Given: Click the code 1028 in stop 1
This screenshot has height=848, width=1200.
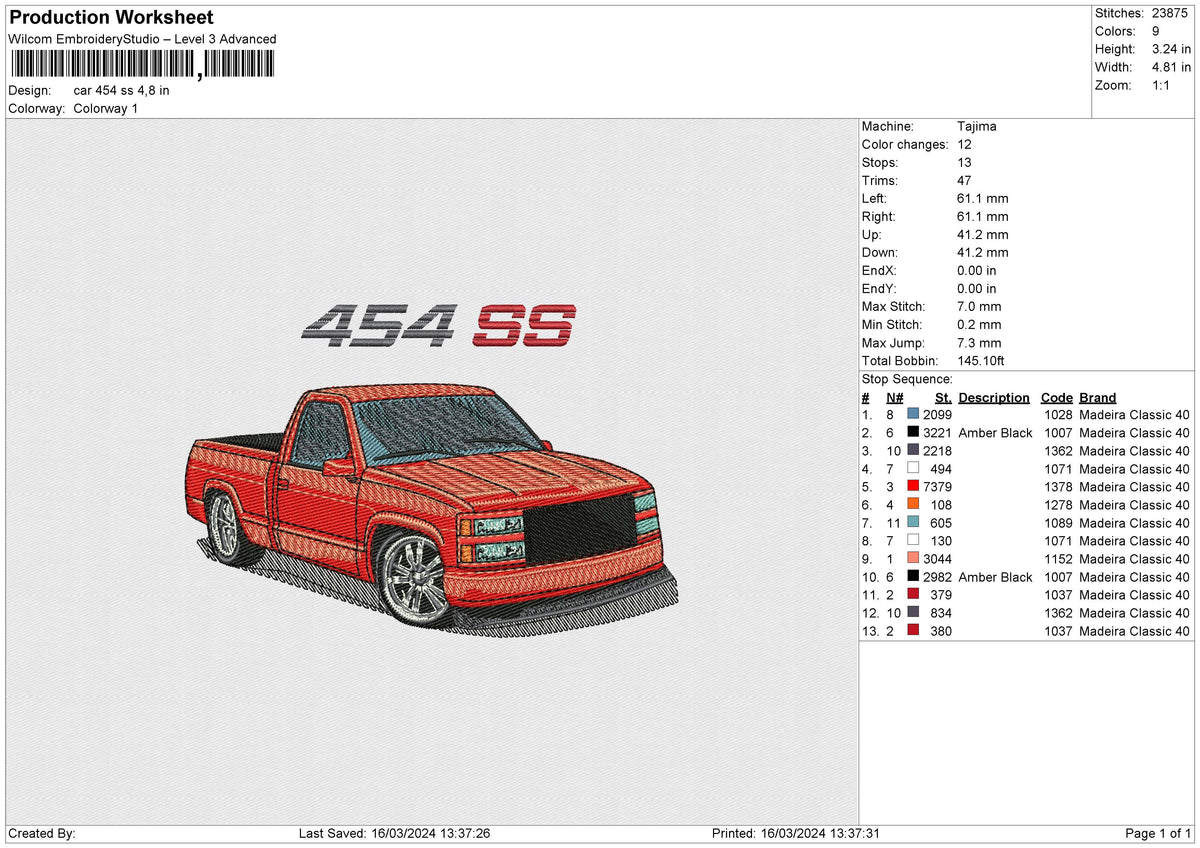Looking at the screenshot, I should [1058, 415].
